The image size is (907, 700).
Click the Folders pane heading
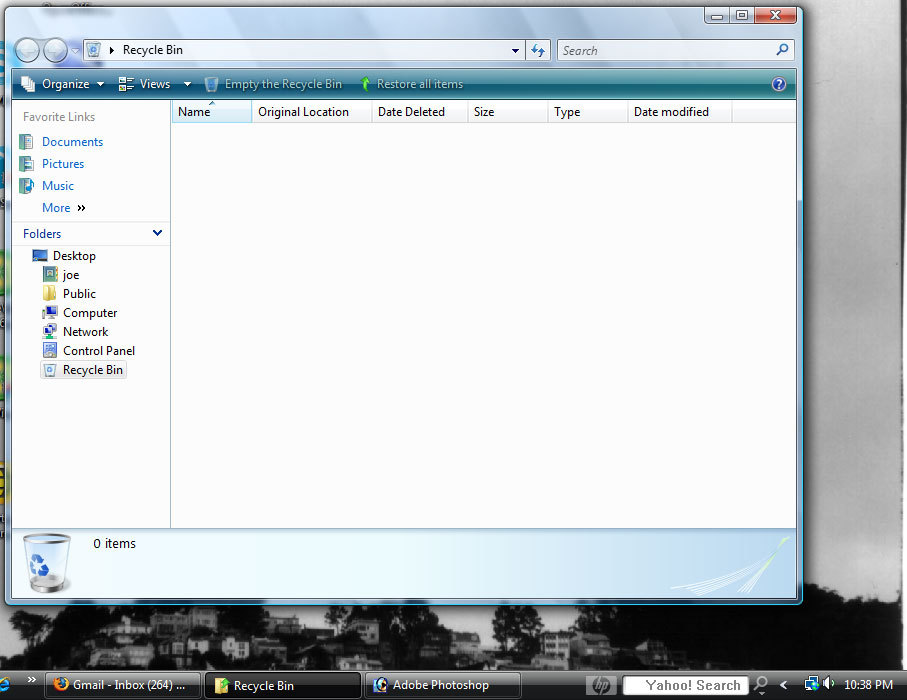tap(42, 234)
